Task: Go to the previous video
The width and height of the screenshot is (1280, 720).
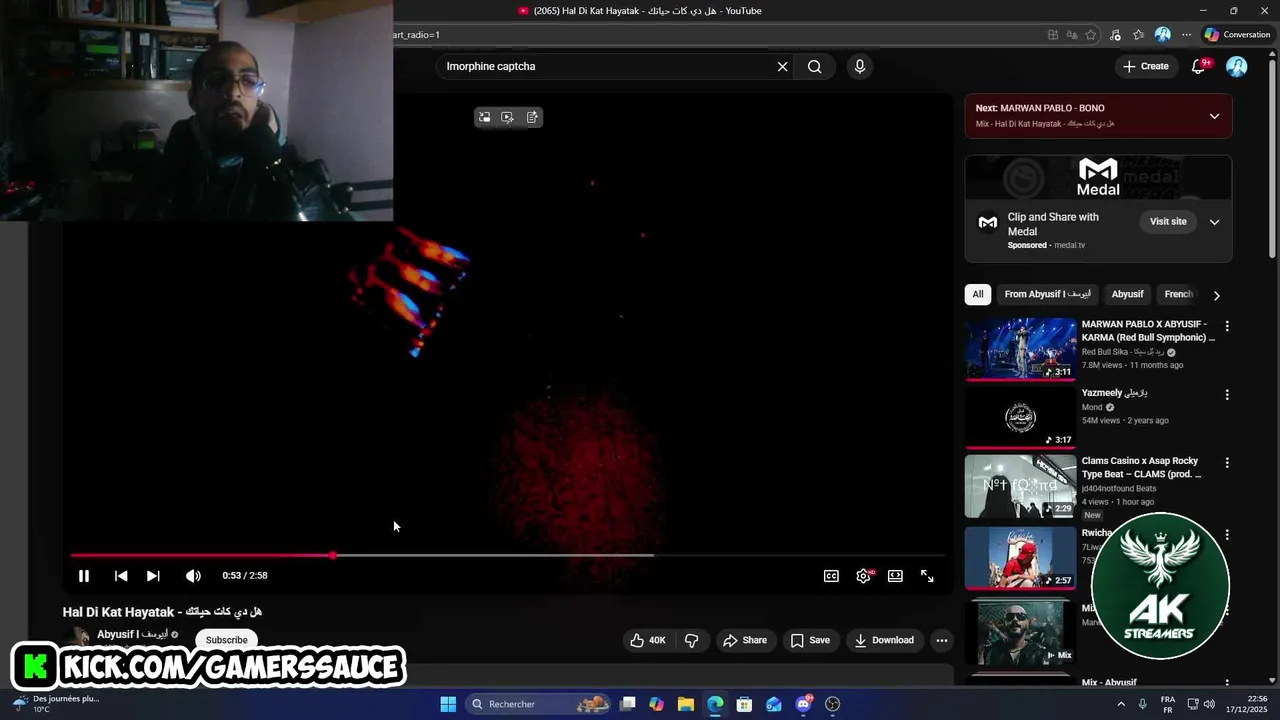Action: pos(121,576)
